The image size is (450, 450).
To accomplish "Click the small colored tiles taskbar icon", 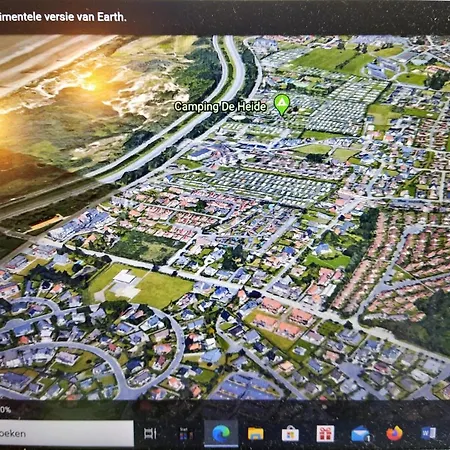I will tap(186, 434).
